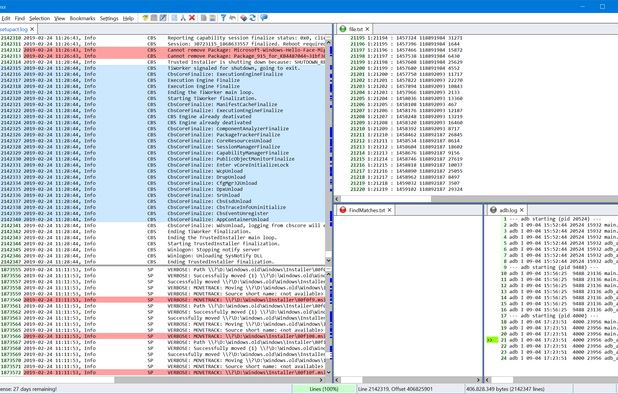Click the green Lines (100%) progress indicator
Viewport: 618px width, 394px height.
(324, 389)
